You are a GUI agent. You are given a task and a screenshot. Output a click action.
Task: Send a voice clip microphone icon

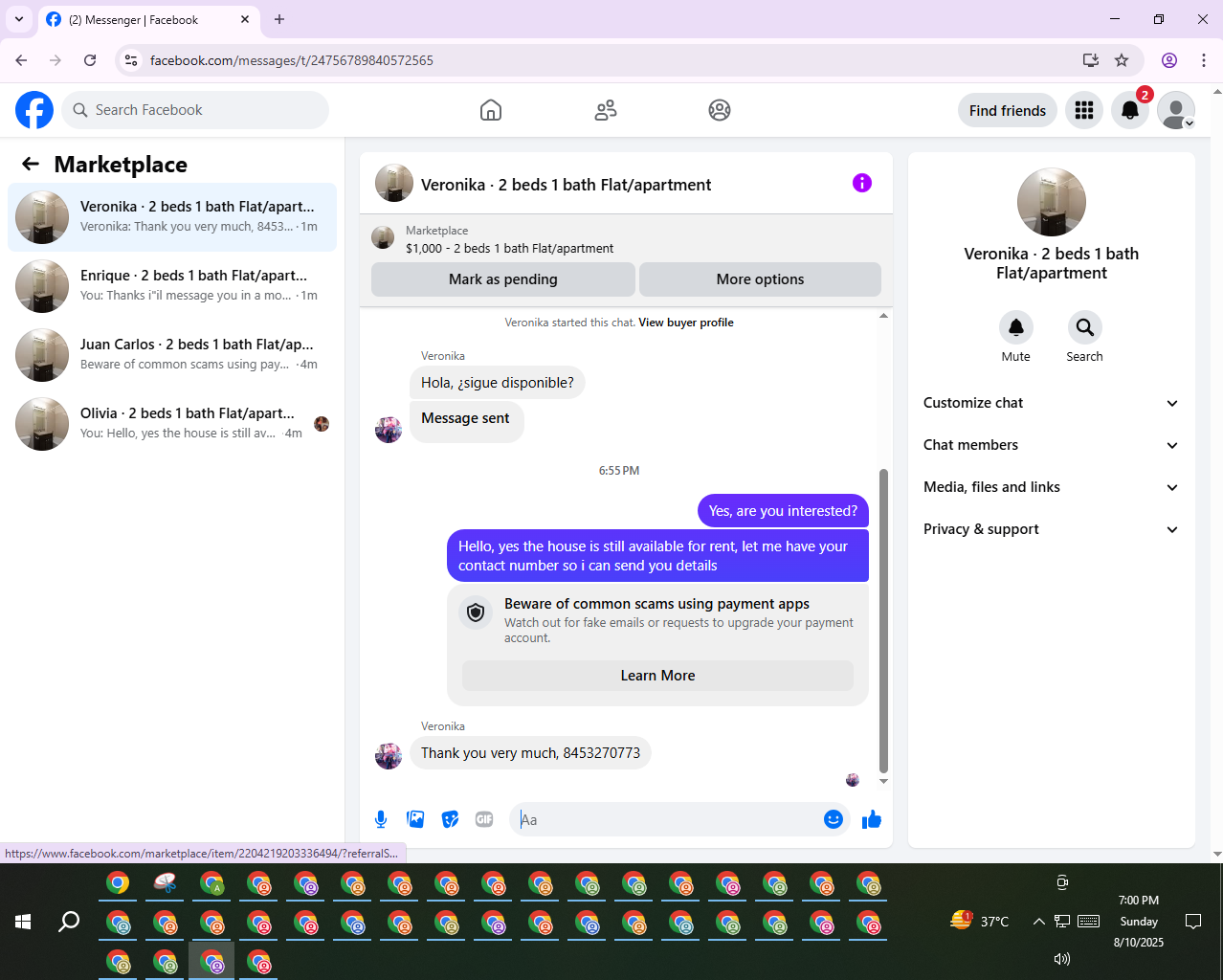381,819
